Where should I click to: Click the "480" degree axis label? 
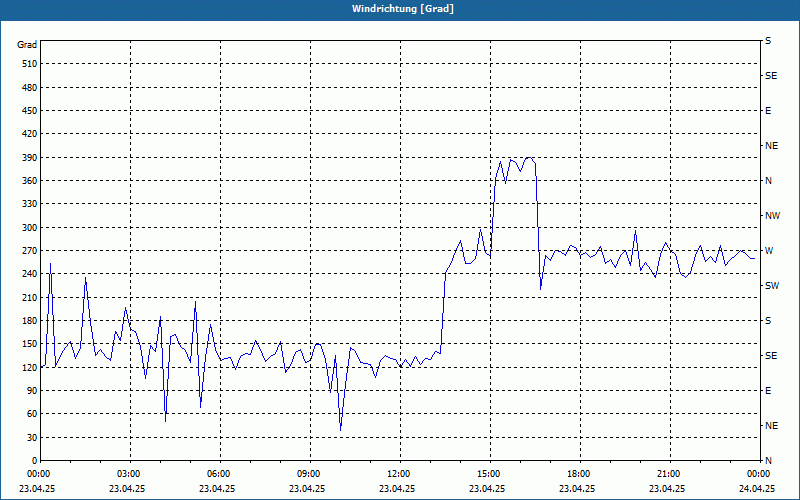30,87
